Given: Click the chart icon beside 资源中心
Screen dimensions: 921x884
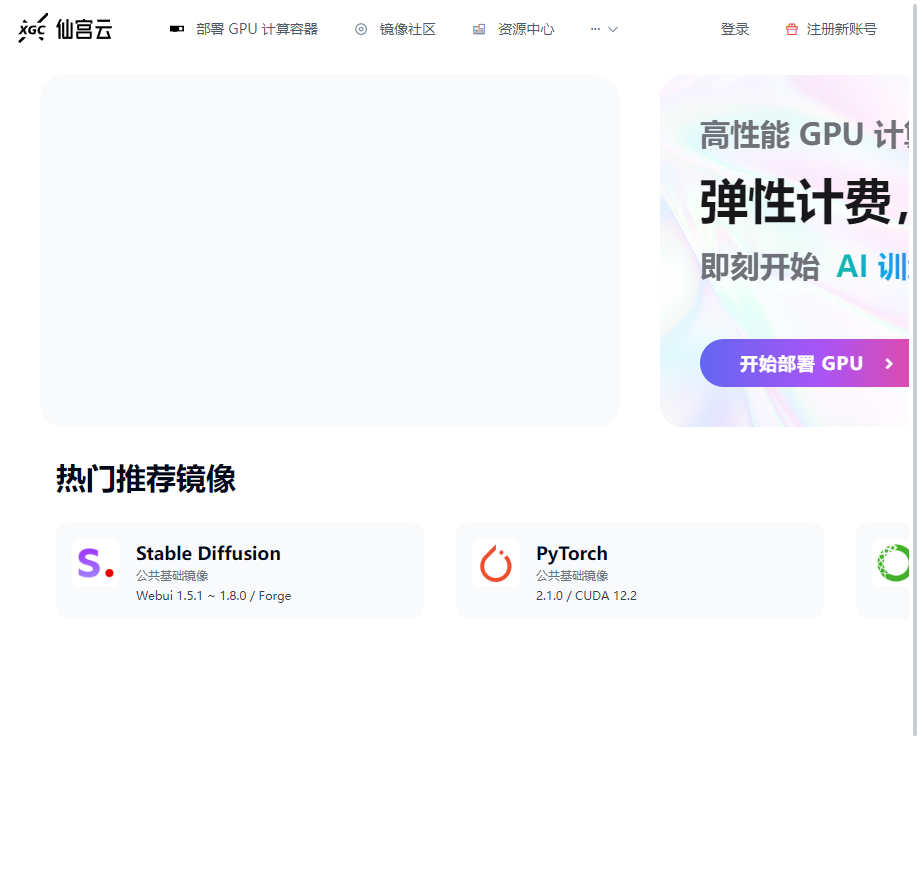Looking at the screenshot, I should pos(479,29).
